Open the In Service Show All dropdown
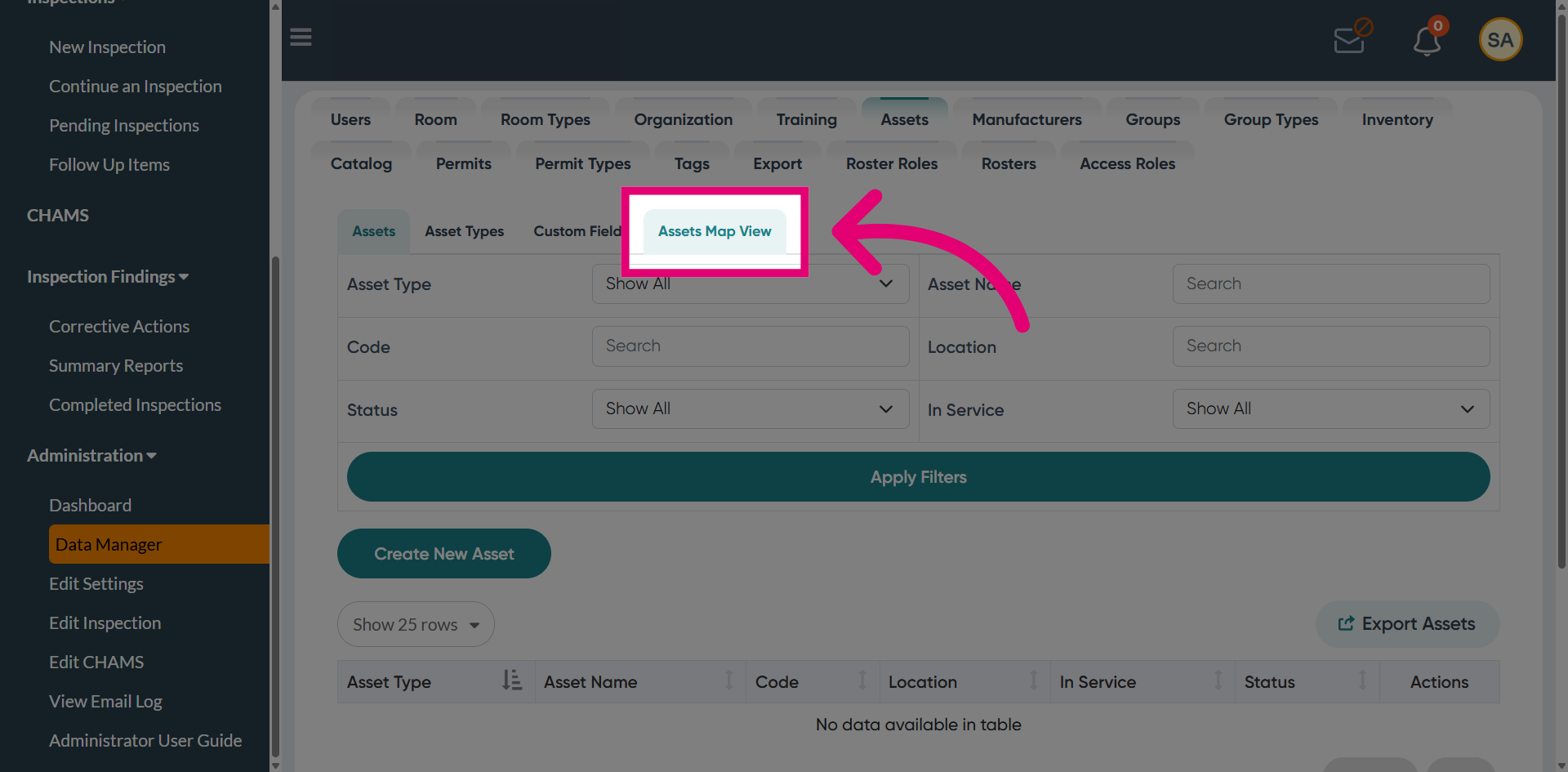The width and height of the screenshot is (1568, 772). 1330,408
